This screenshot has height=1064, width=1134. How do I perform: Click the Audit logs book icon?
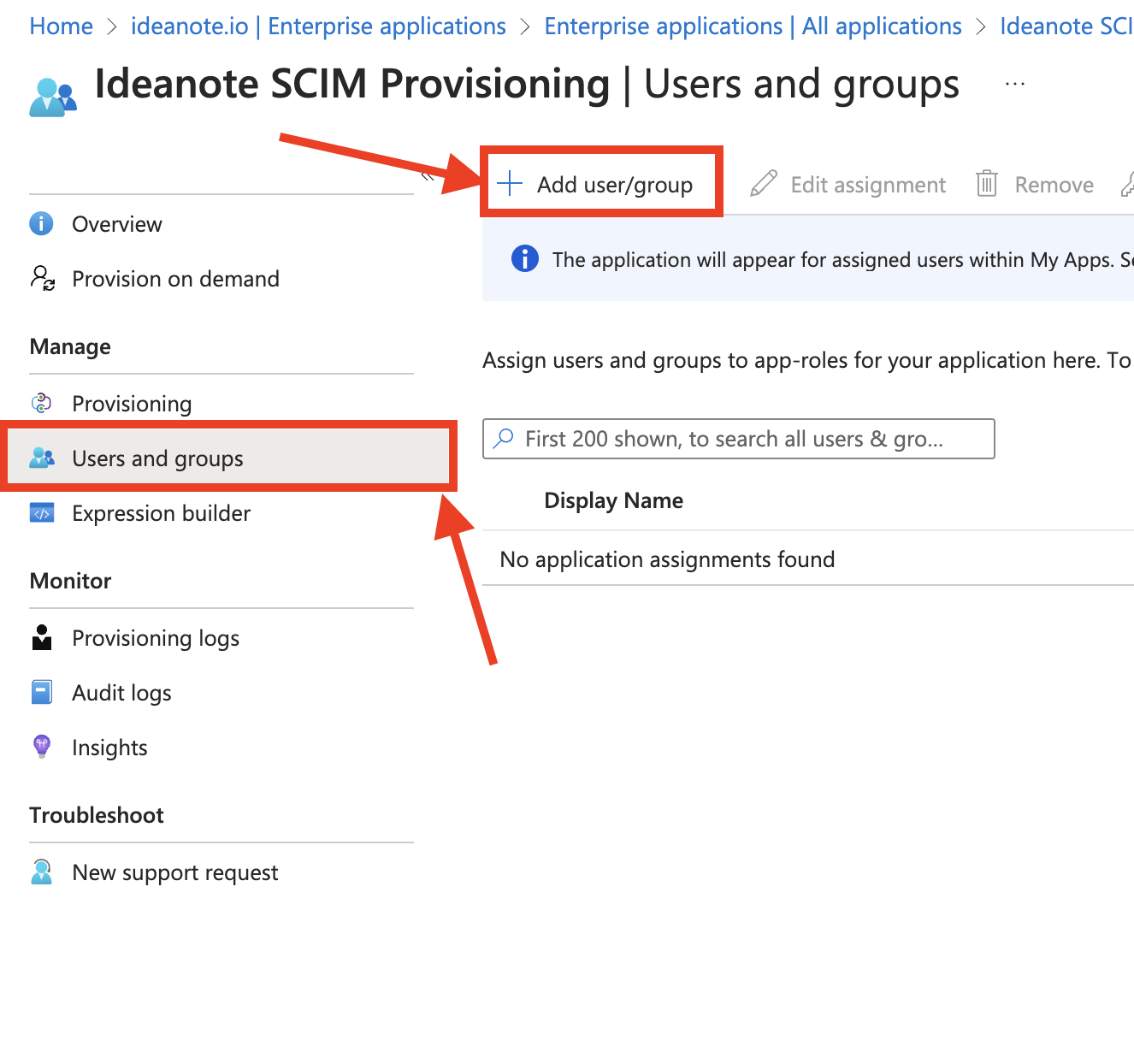click(41, 692)
